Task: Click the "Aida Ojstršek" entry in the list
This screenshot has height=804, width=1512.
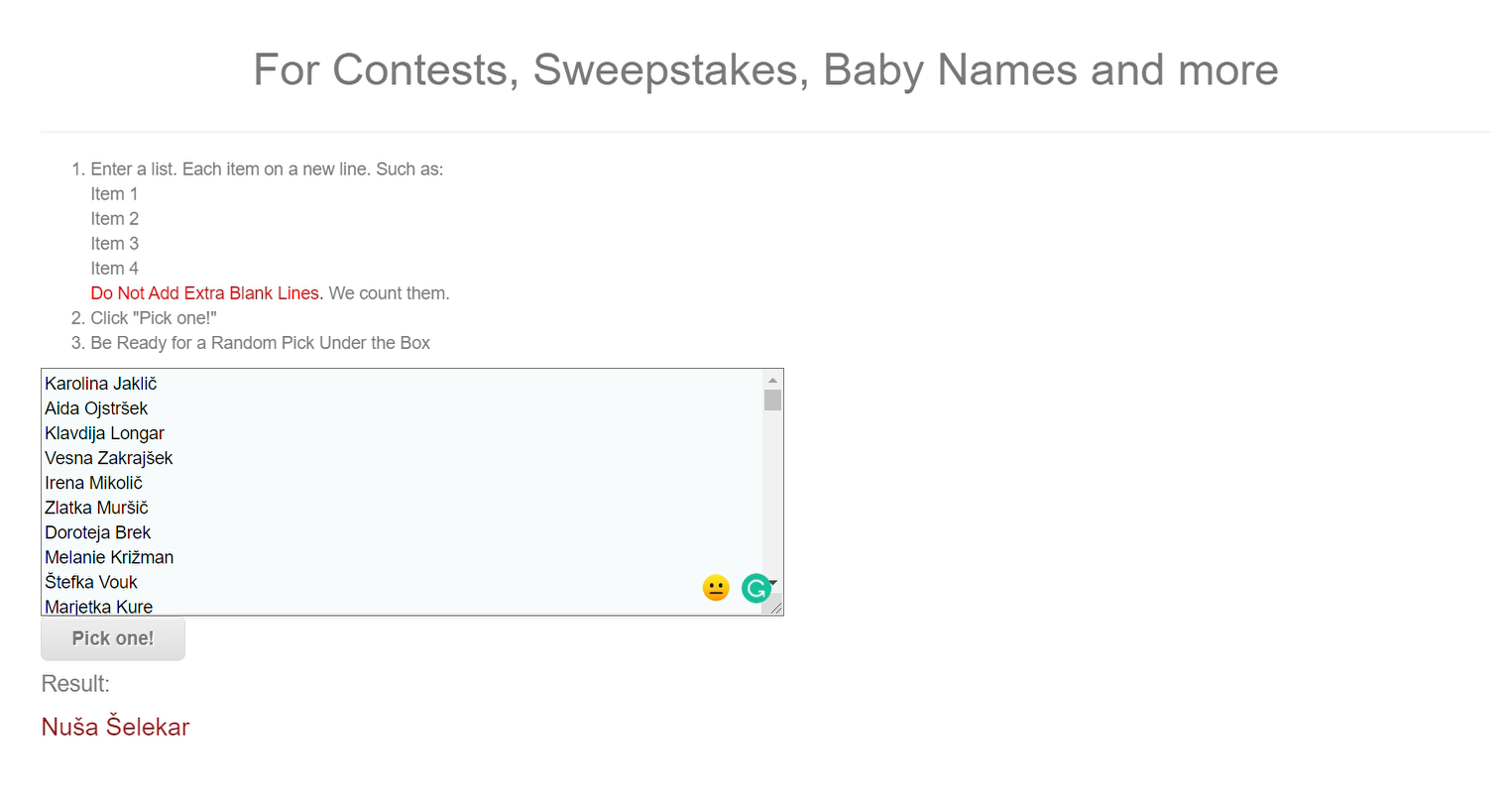Action: [96, 408]
